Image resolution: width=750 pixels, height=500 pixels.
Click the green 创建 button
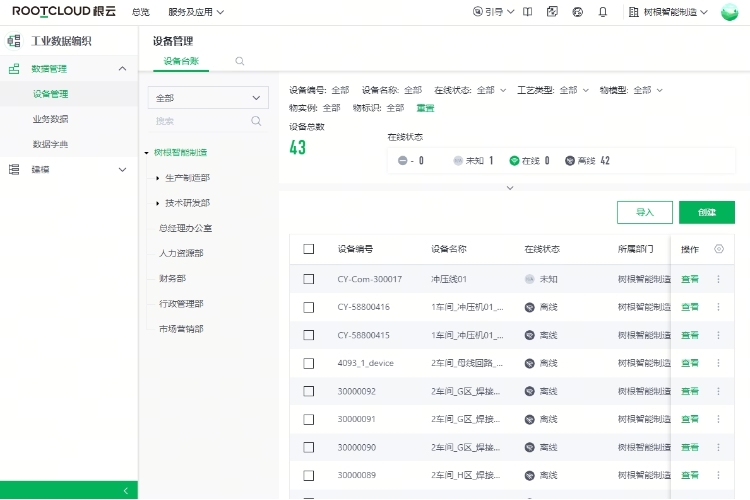[706, 212]
